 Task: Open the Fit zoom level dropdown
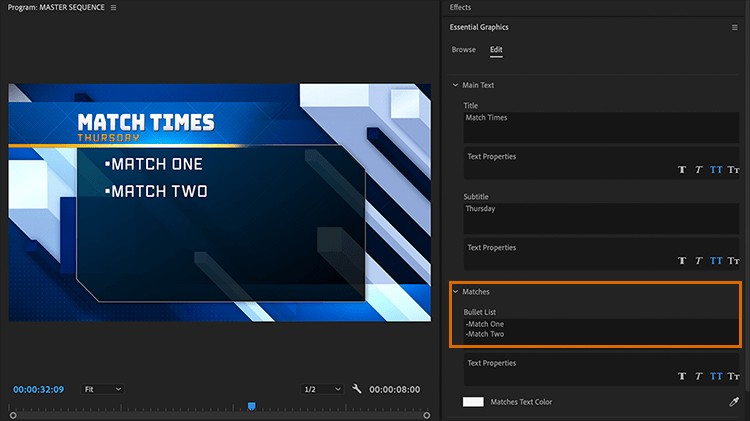[102, 389]
